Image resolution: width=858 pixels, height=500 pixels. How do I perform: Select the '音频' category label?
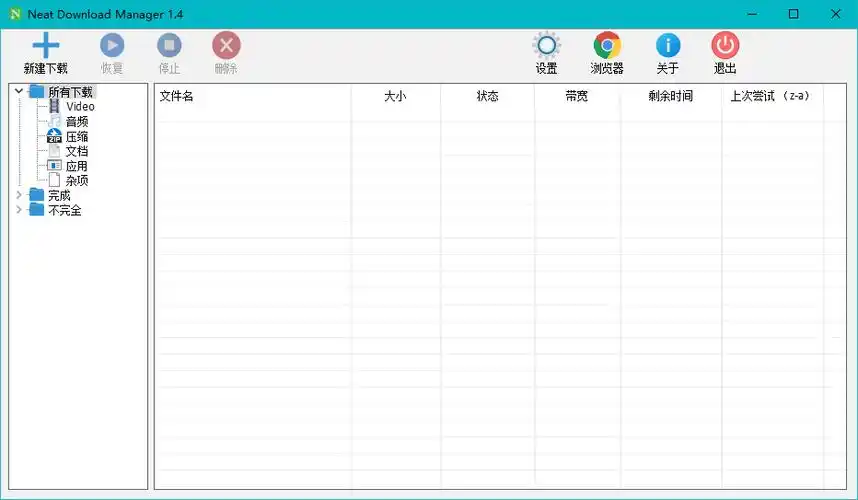click(x=77, y=121)
